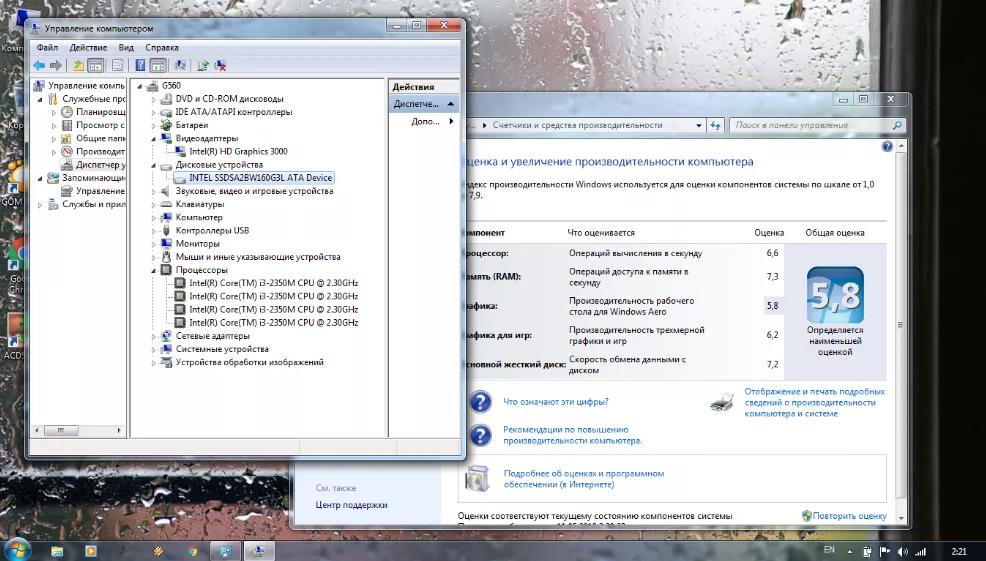Click the Scan for hardware changes icon

180,65
